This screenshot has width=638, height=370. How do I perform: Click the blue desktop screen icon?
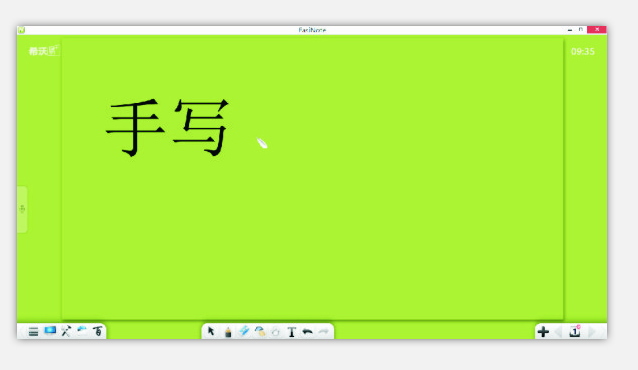tap(50, 331)
